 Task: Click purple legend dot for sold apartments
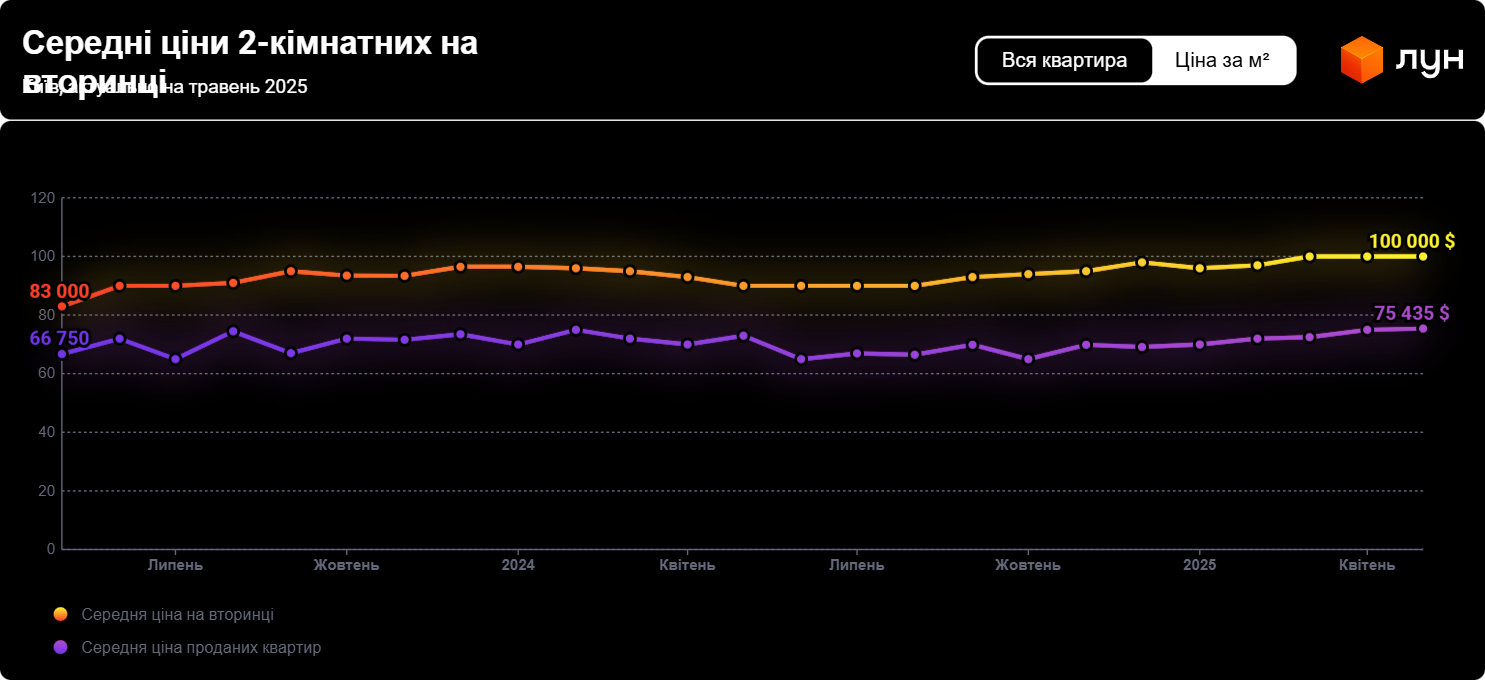point(61,647)
